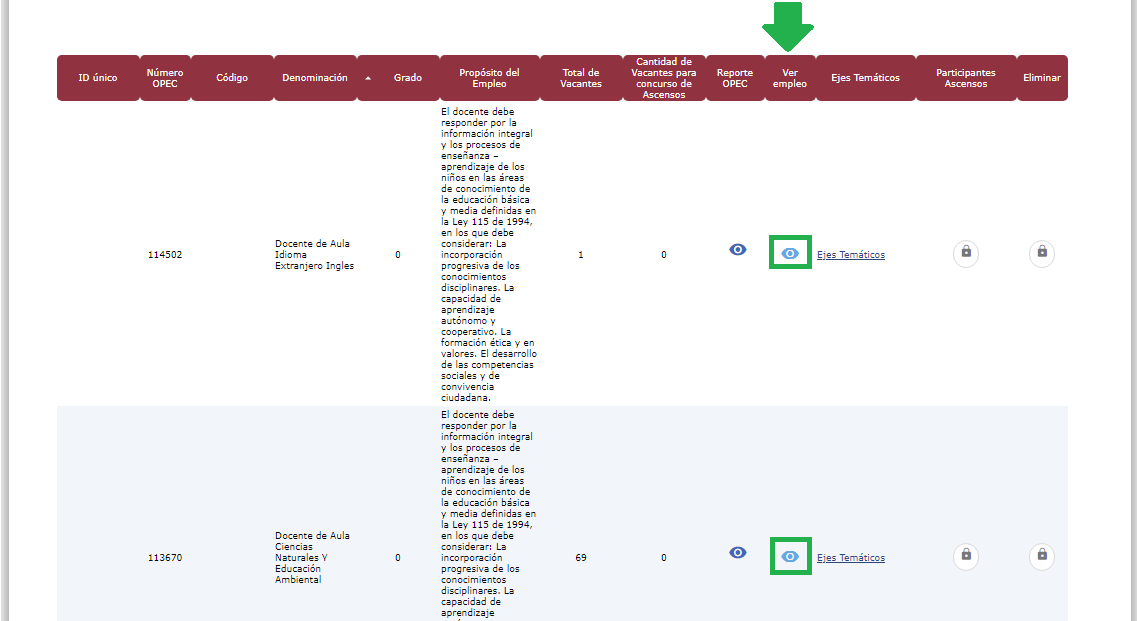This screenshot has width=1137, height=621.
Task: Click Ver empleo eye icon for OPEC 114502
Action: click(x=790, y=254)
